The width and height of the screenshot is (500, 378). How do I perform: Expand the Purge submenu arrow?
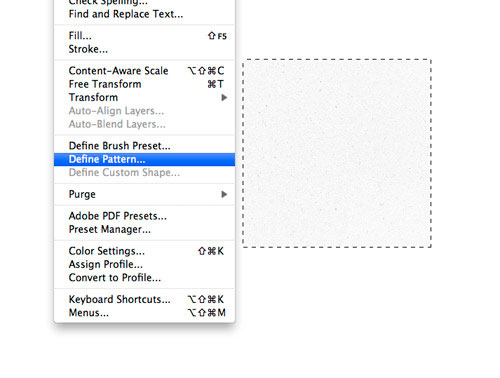pyautogui.click(x=224, y=194)
